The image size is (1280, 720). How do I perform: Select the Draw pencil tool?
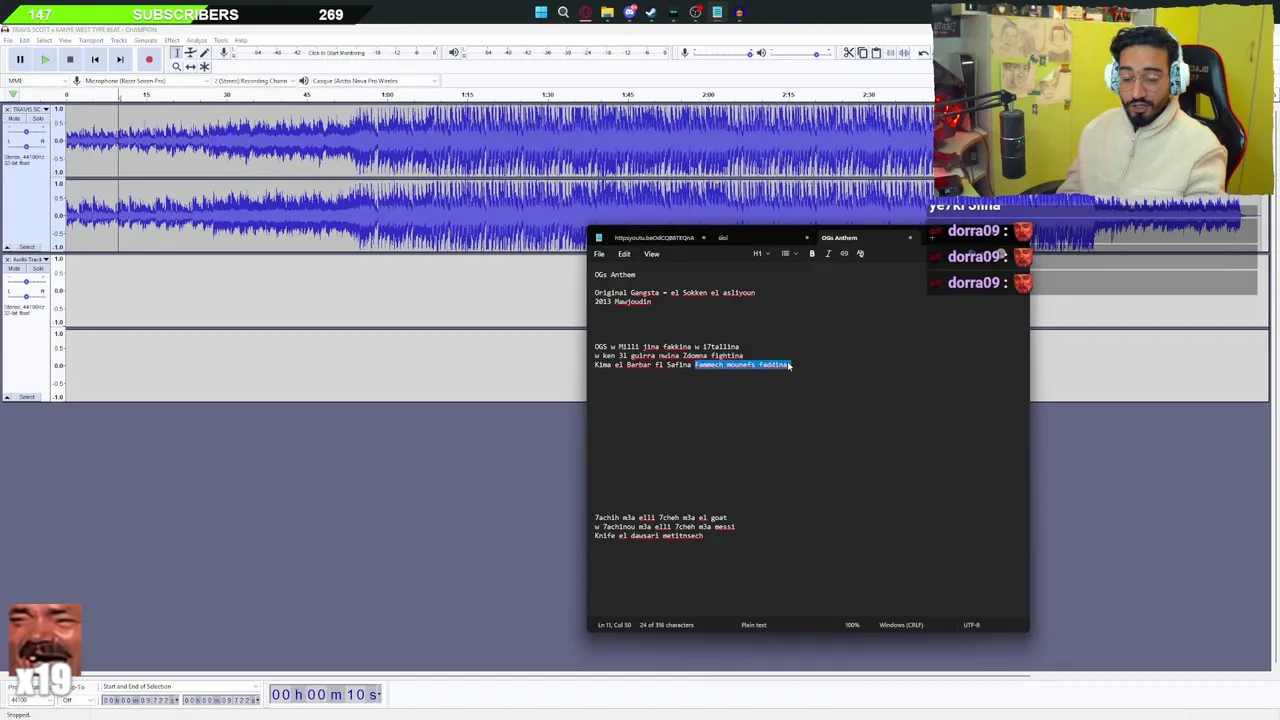coord(204,53)
